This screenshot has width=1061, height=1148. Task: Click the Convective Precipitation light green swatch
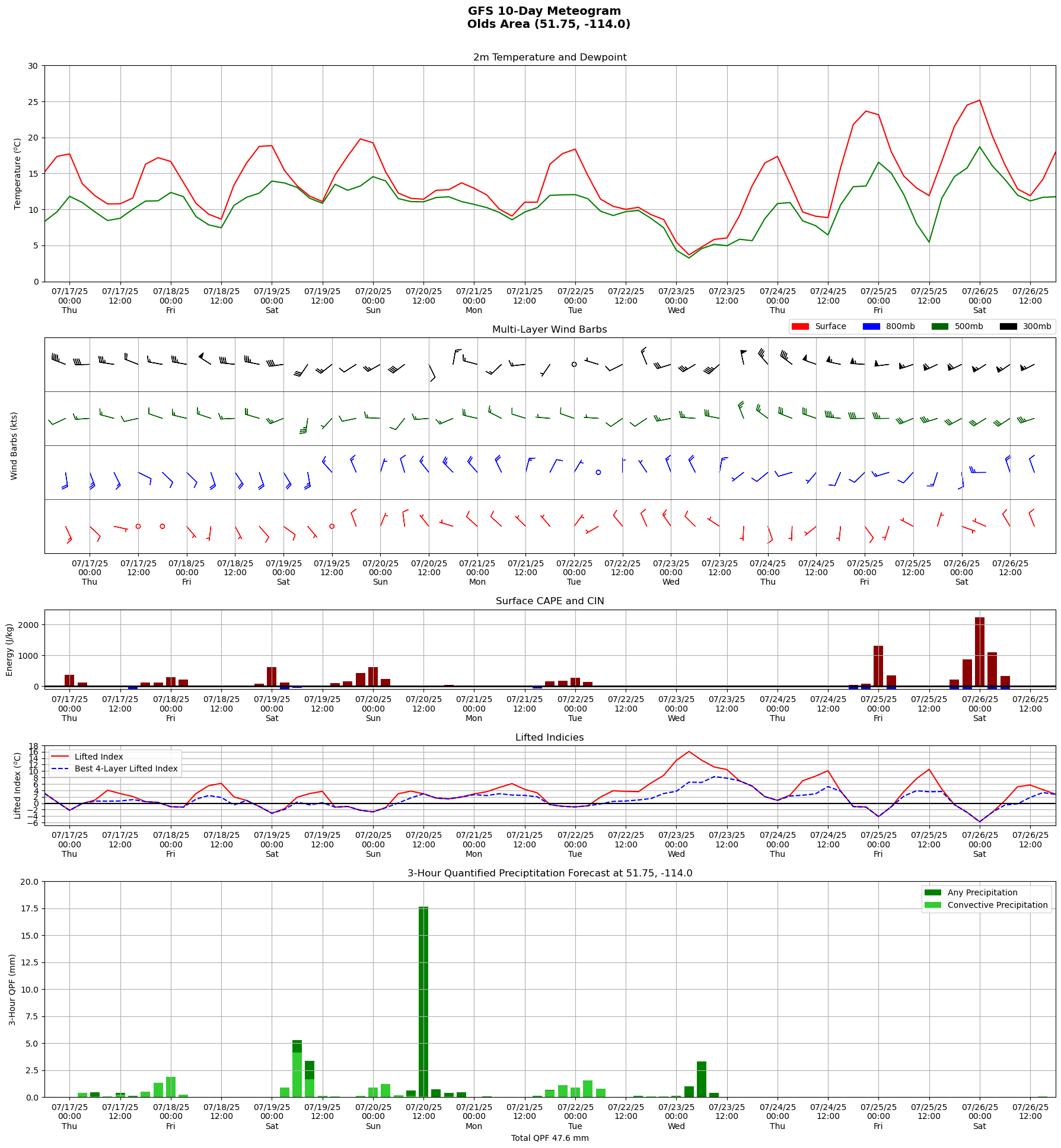[x=933, y=905]
